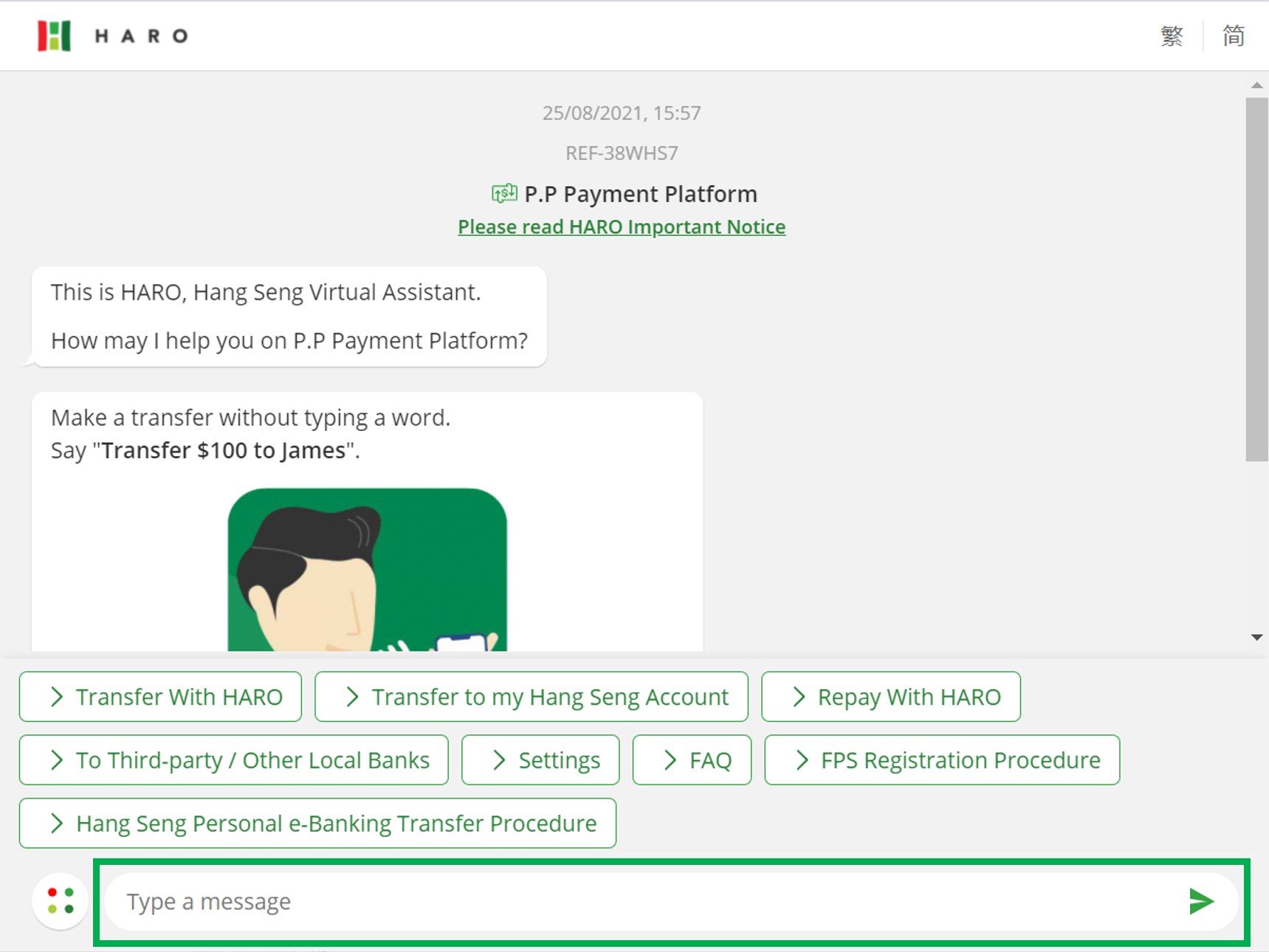
Task: Click the 'Transfer $100 to James' text
Action: [x=224, y=450]
